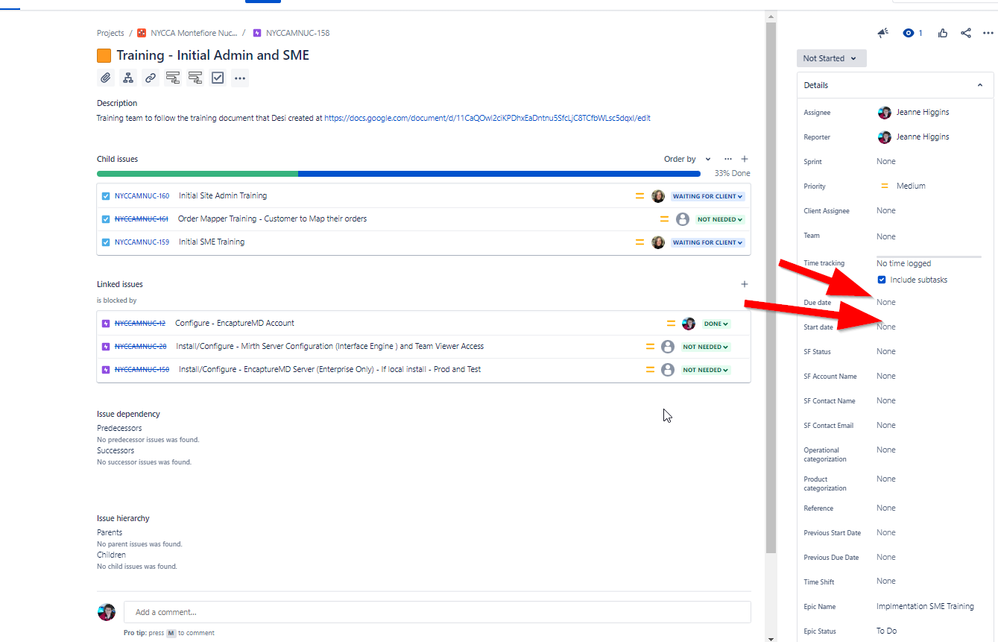Open NOT NEEDED status for EncaptureMD Server row

pos(705,370)
